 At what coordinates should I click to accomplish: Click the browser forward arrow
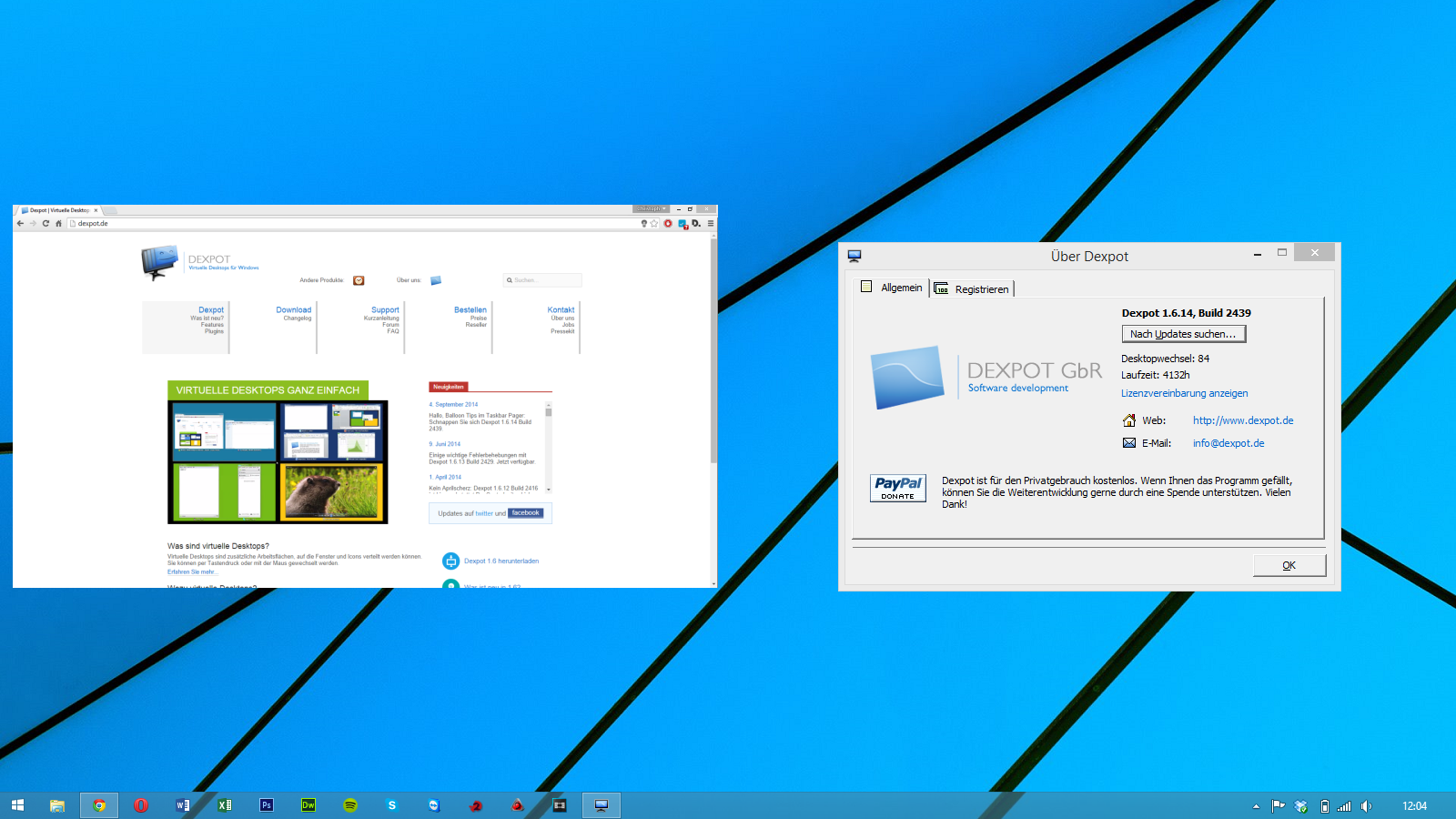click(x=33, y=223)
